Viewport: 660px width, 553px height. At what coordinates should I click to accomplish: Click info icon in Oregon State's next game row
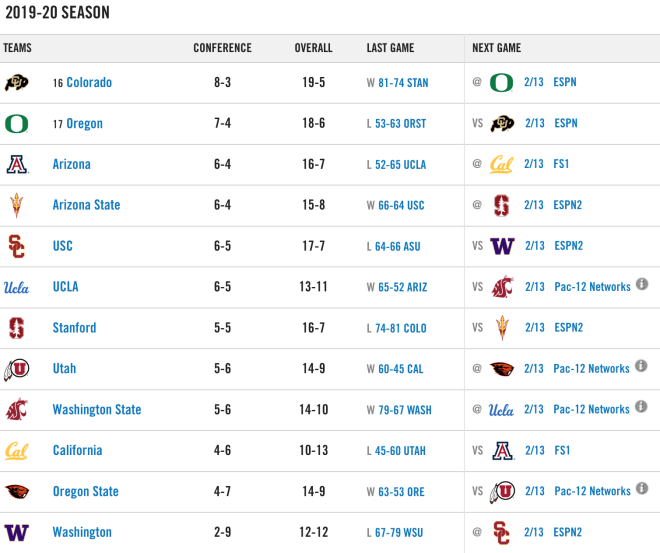click(642, 488)
